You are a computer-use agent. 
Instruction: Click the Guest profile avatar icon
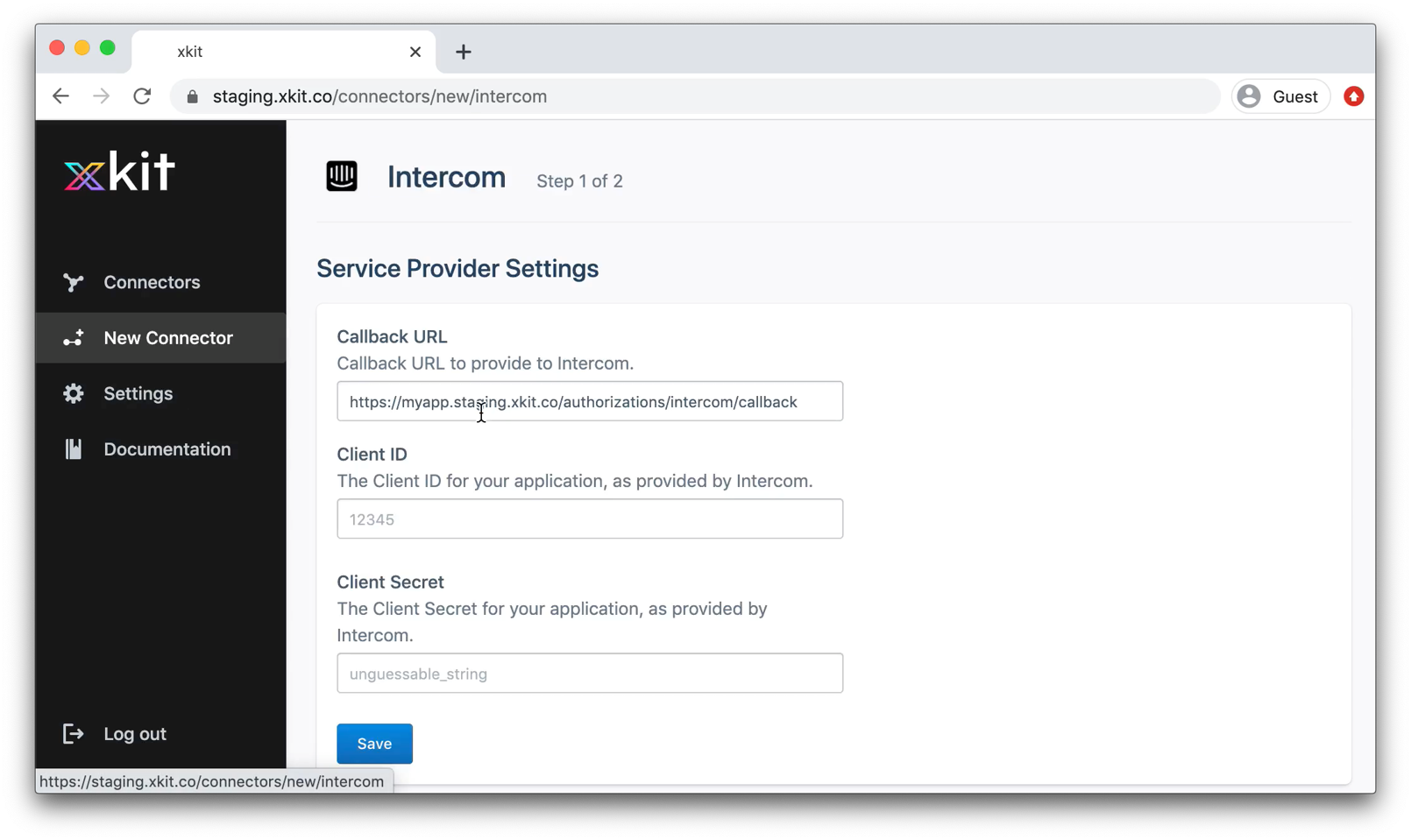(1250, 96)
